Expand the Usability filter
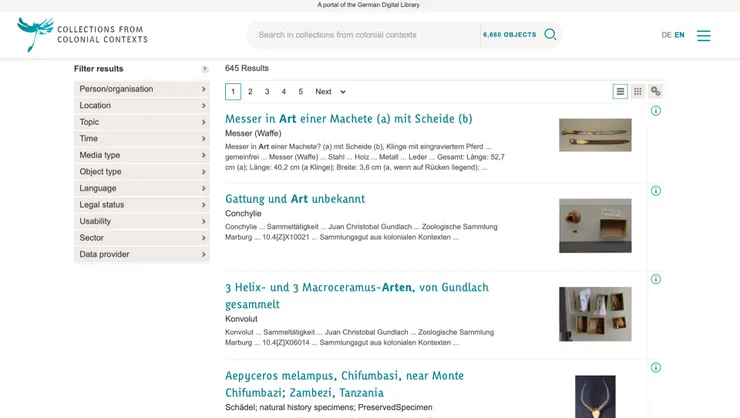Image resolution: width=740 pixels, height=418 pixels. pyautogui.click(x=142, y=221)
